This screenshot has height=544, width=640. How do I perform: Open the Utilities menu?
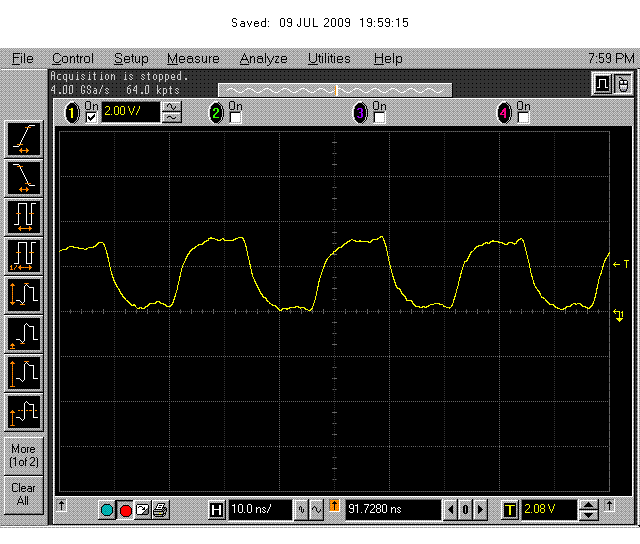tap(329, 58)
